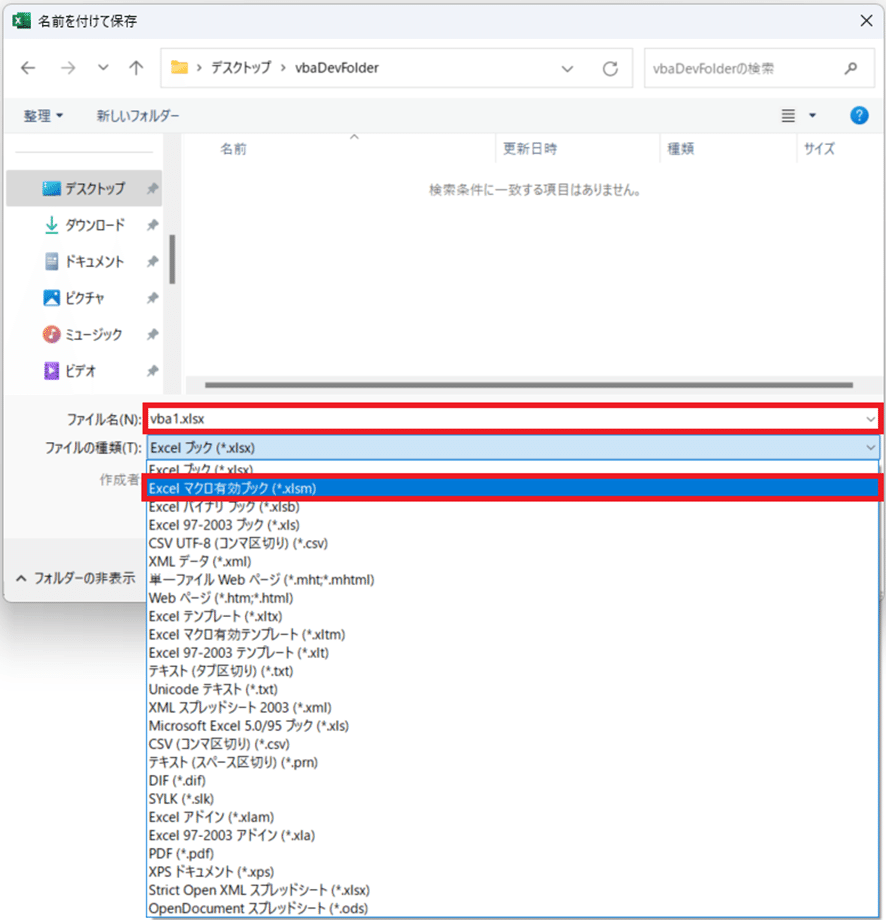
Task: Sort by サイズ column header
Action: [819, 148]
